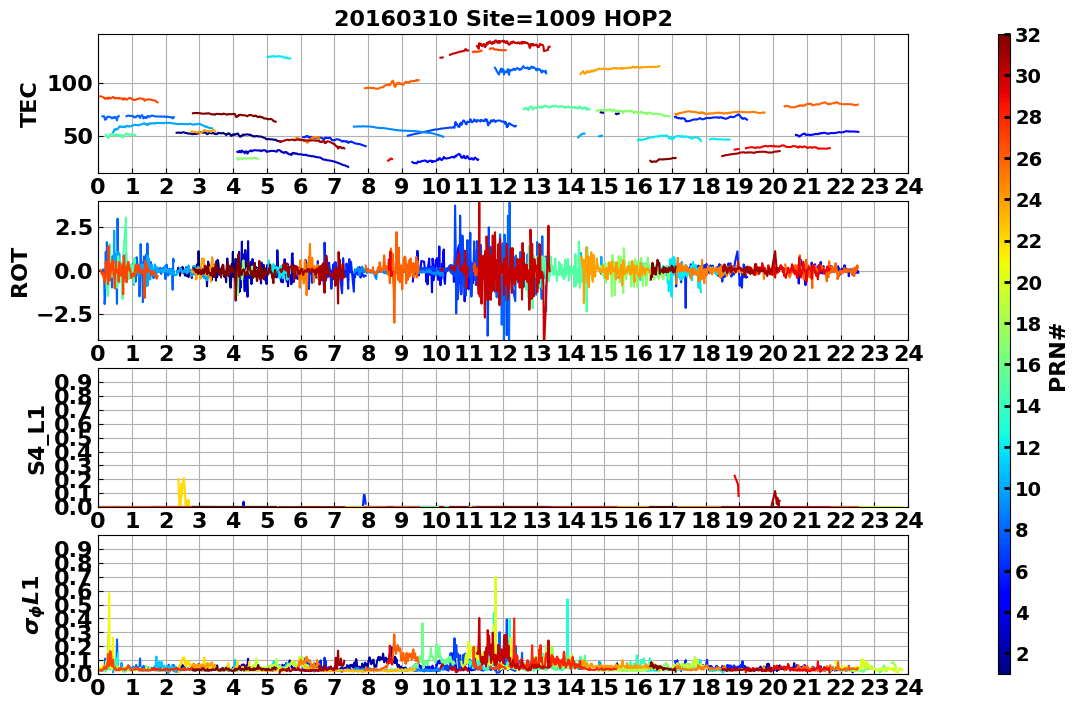
Task: Click hour 6 tick under ROT panel
Action: pos(300,354)
